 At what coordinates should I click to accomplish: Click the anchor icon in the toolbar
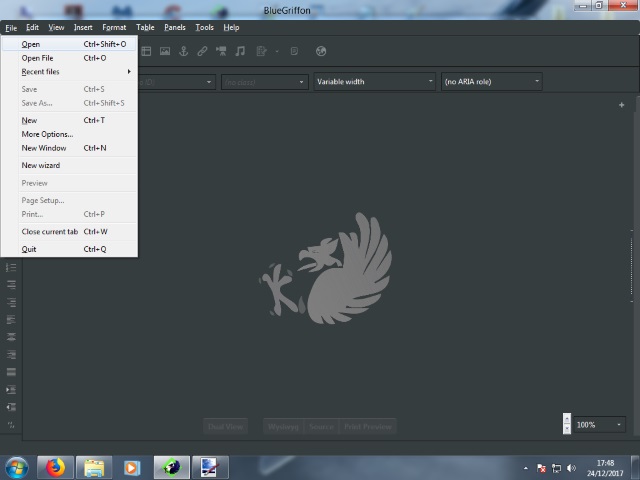click(x=184, y=51)
